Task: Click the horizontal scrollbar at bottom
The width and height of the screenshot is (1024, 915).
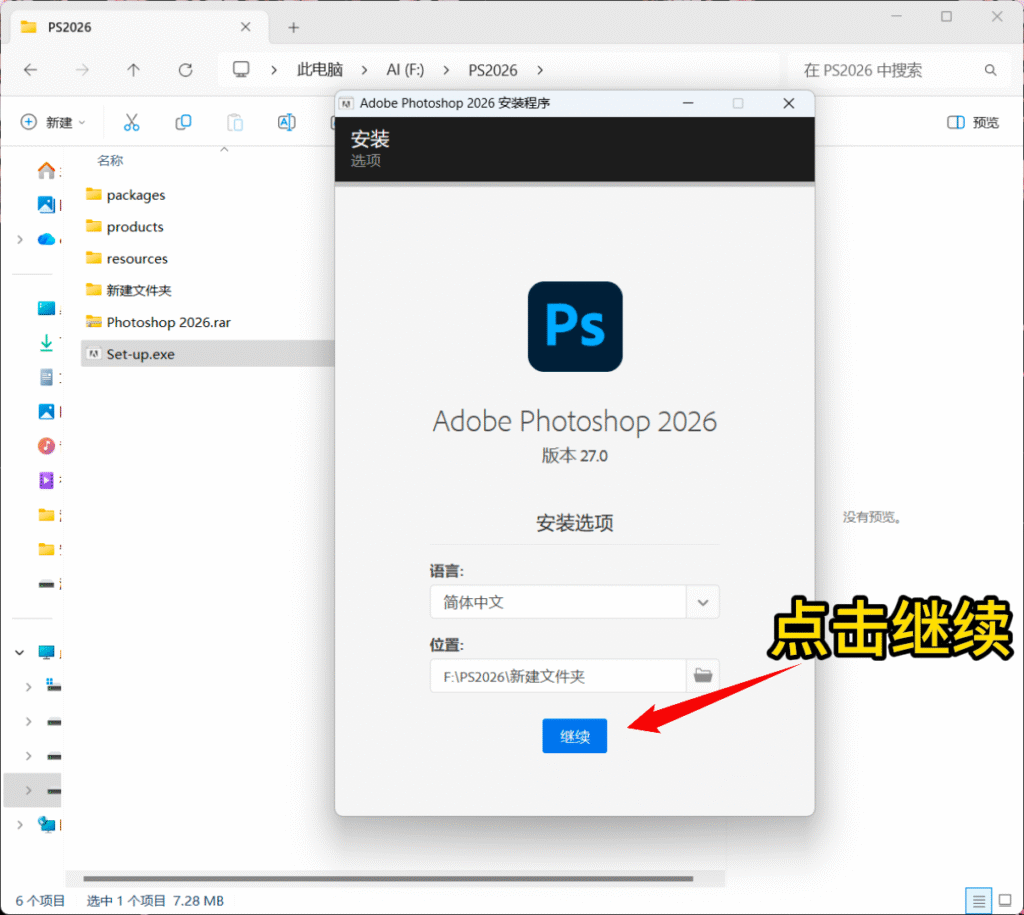Action: click(390, 879)
